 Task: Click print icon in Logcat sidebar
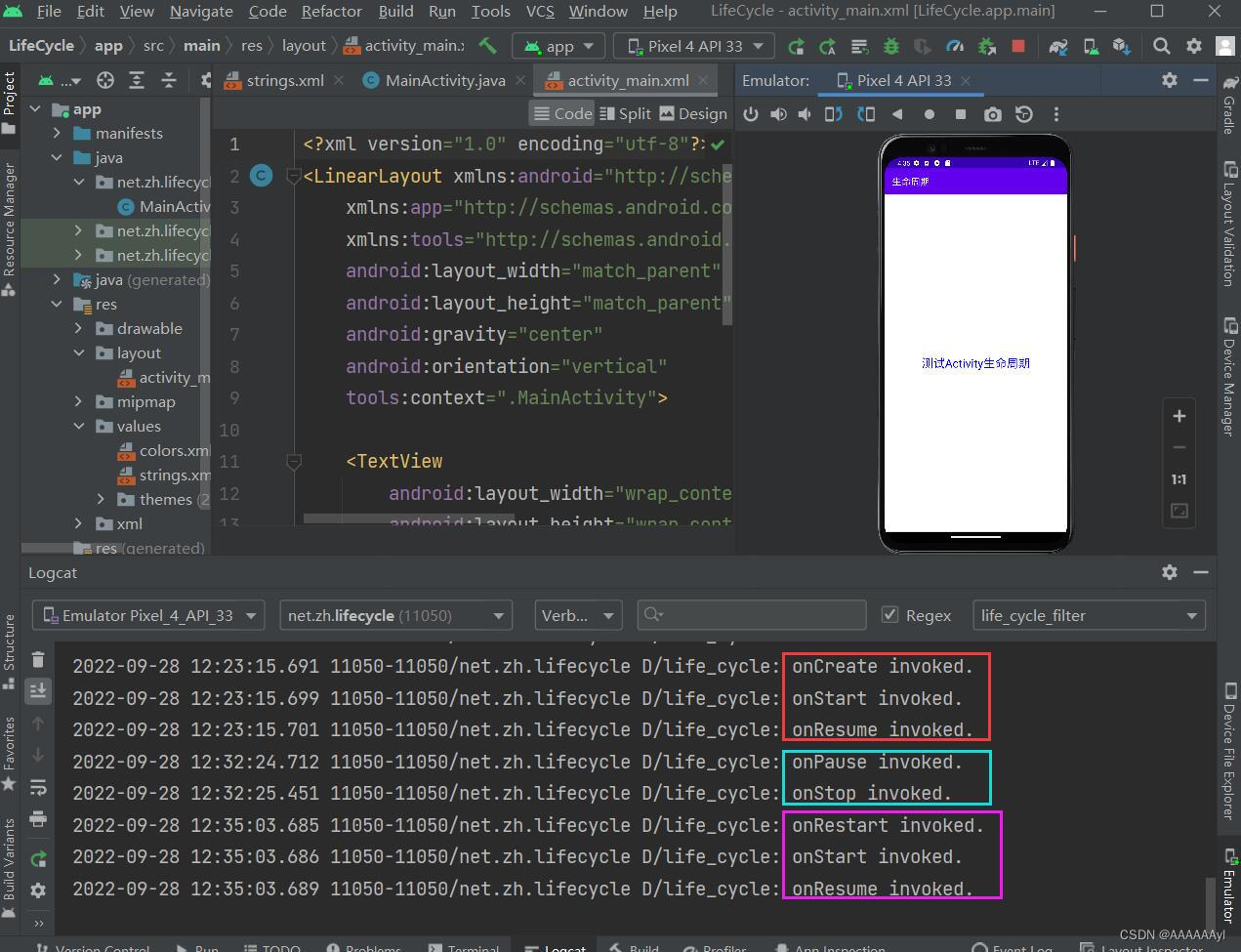[38, 818]
